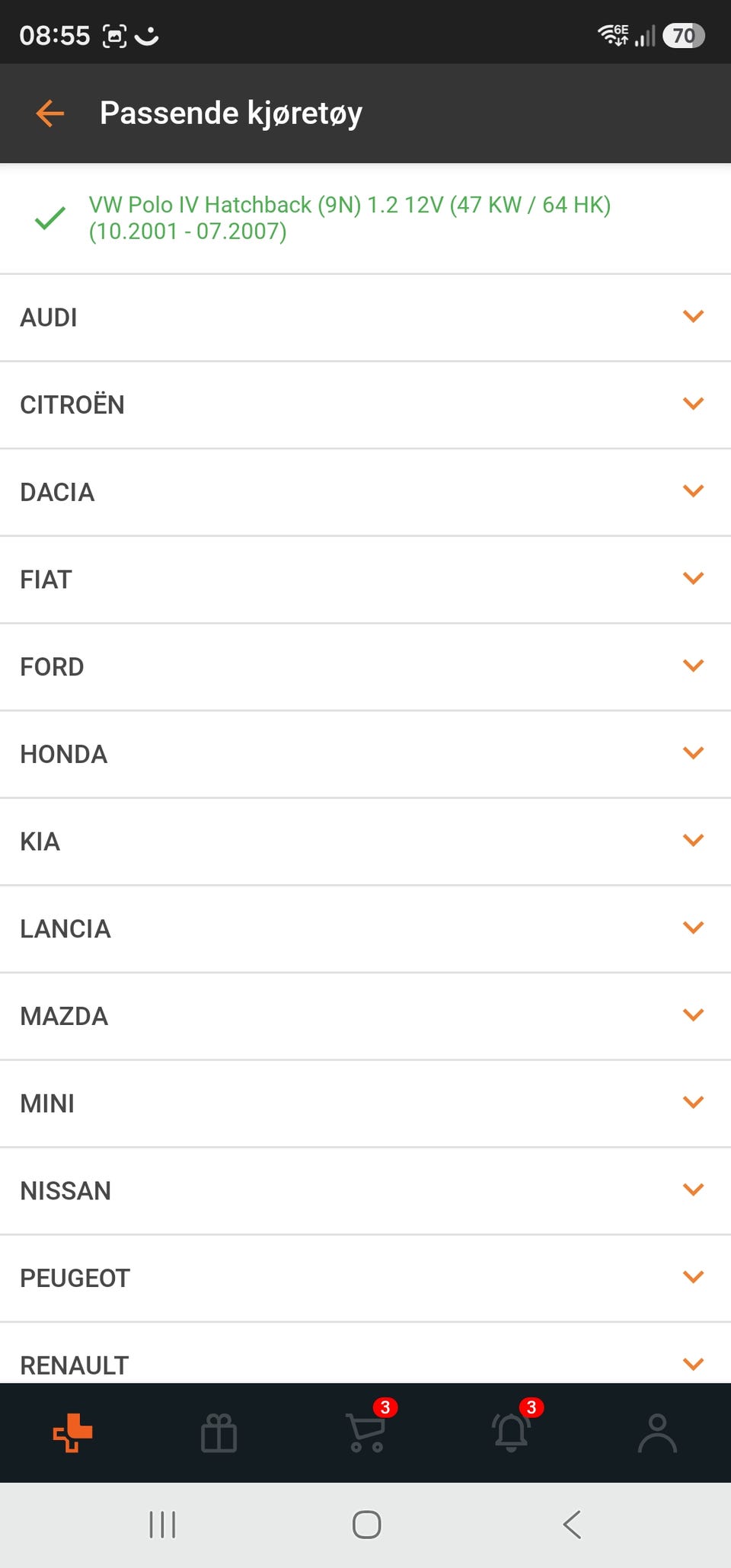Tap the orange back arrow in header
The width and height of the screenshot is (731, 1568).
50,113
